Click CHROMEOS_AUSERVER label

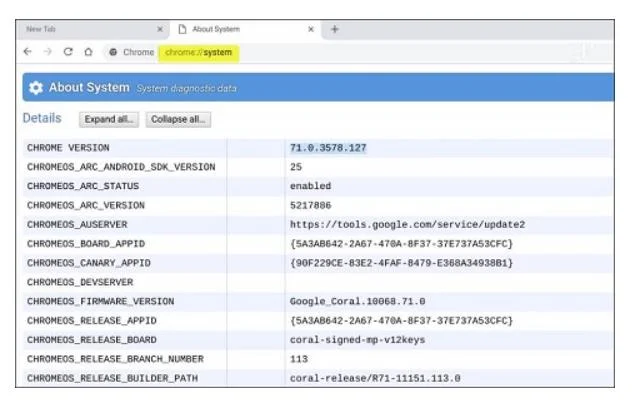click(77, 224)
